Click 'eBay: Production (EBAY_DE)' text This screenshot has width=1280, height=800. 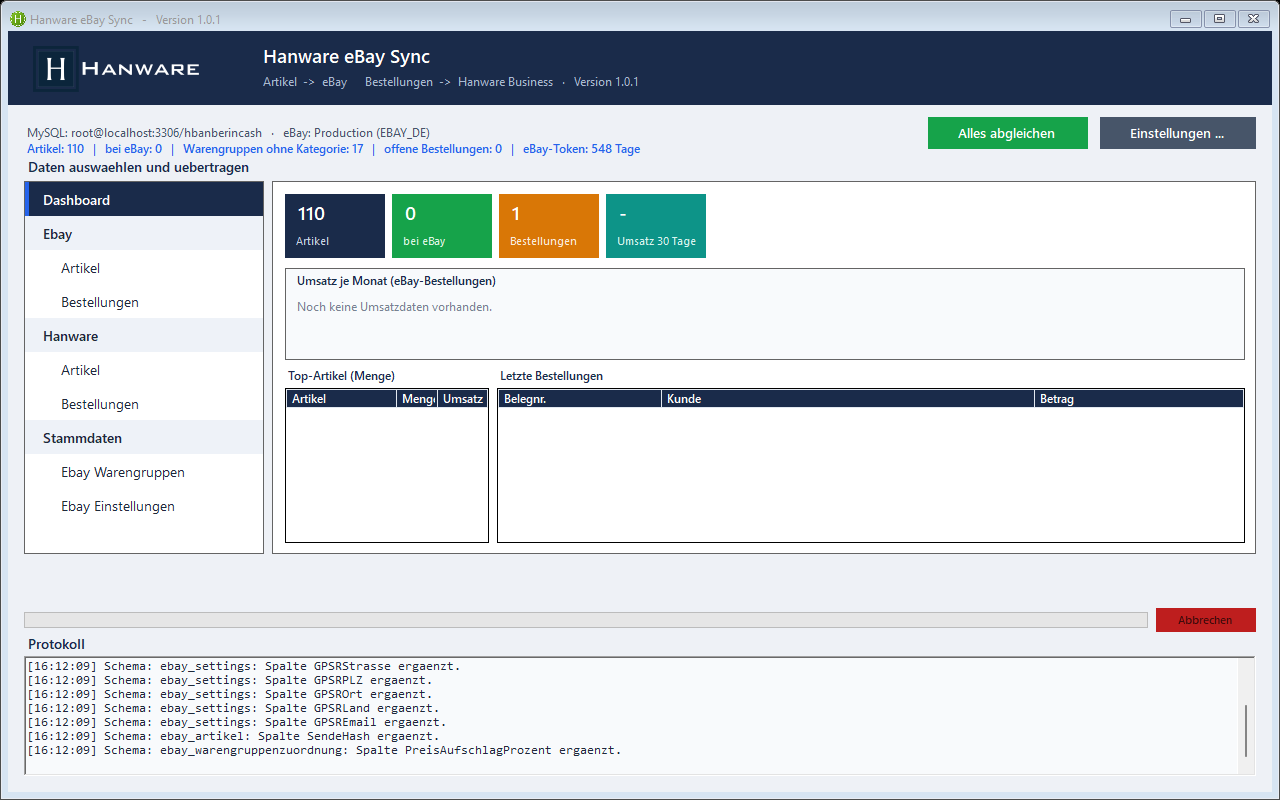coord(357,133)
